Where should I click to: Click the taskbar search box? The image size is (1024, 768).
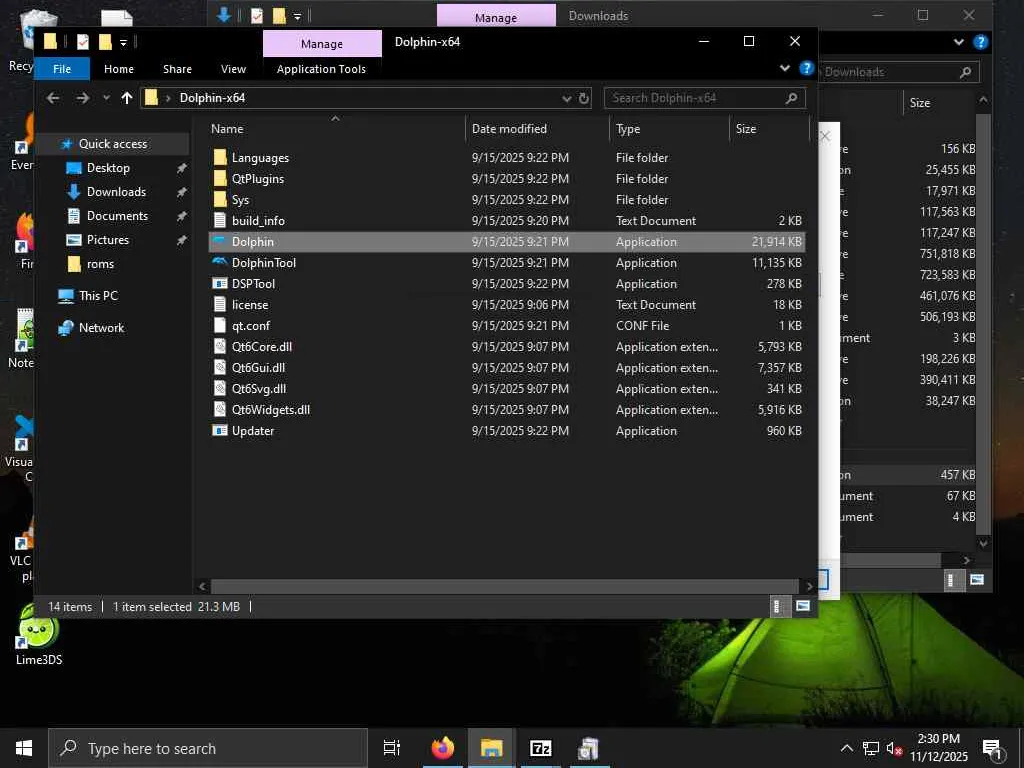[x=208, y=748]
